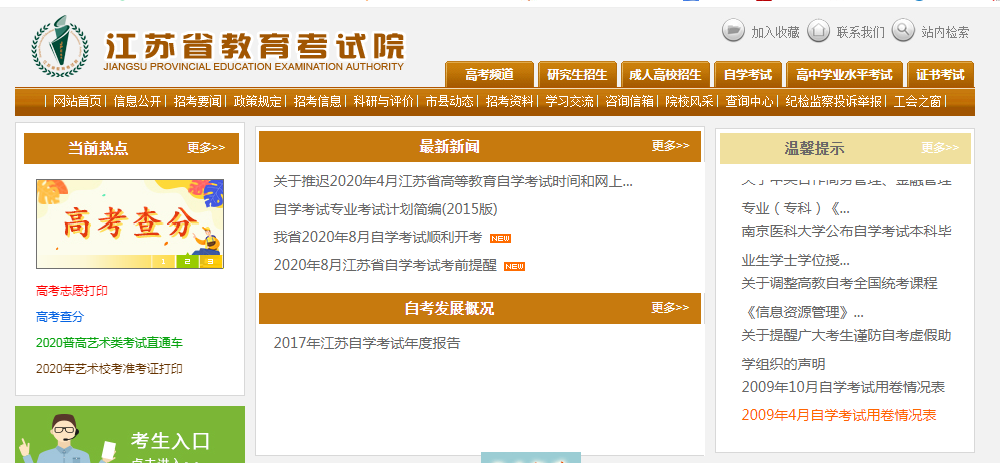The height and width of the screenshot is (463, 1000).
Task: Click the Jiangsu examination authority logo emblem
Action: pos(61,45)
